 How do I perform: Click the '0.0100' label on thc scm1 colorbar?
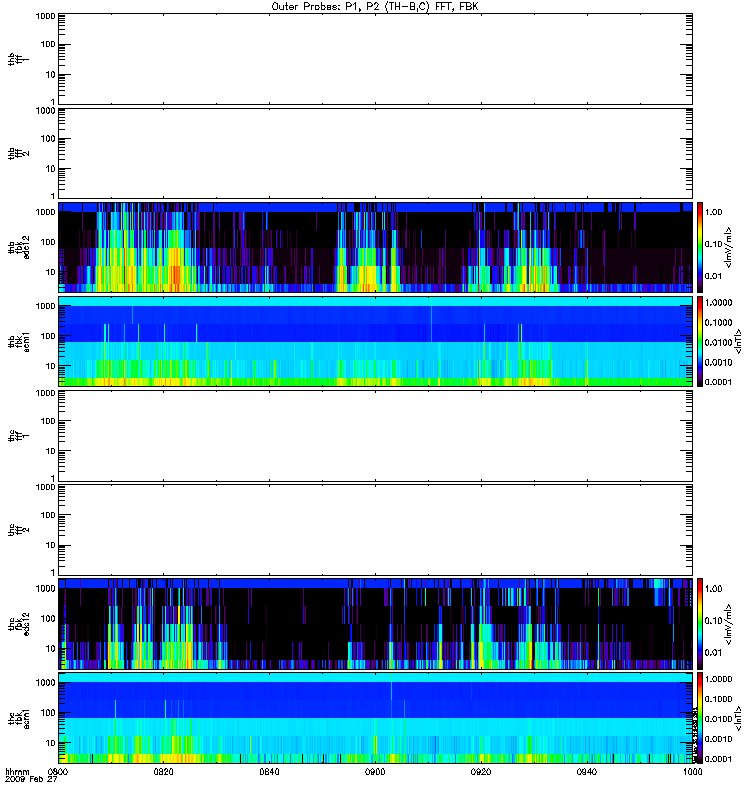point(718,719)
